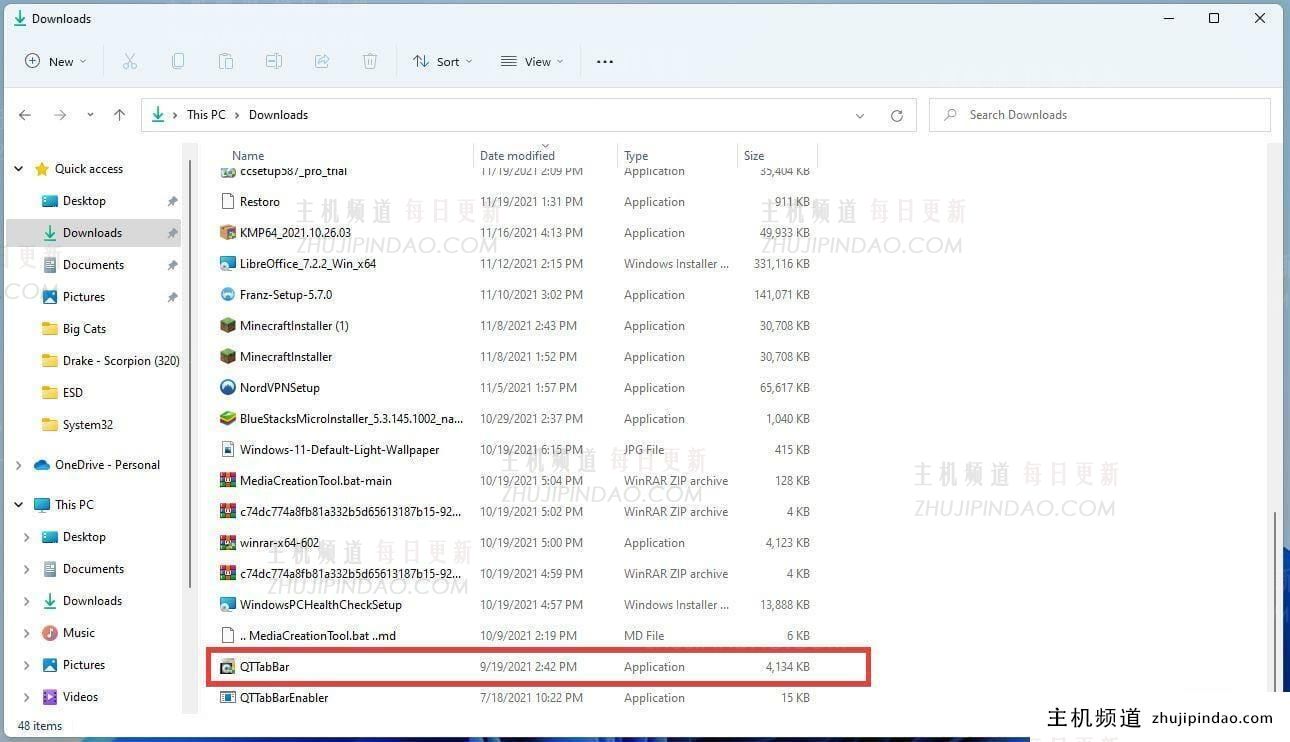The width and height of the screenshot is (1290, 742).
Task: Click the Delete trash icon
Action: point(370,61)
